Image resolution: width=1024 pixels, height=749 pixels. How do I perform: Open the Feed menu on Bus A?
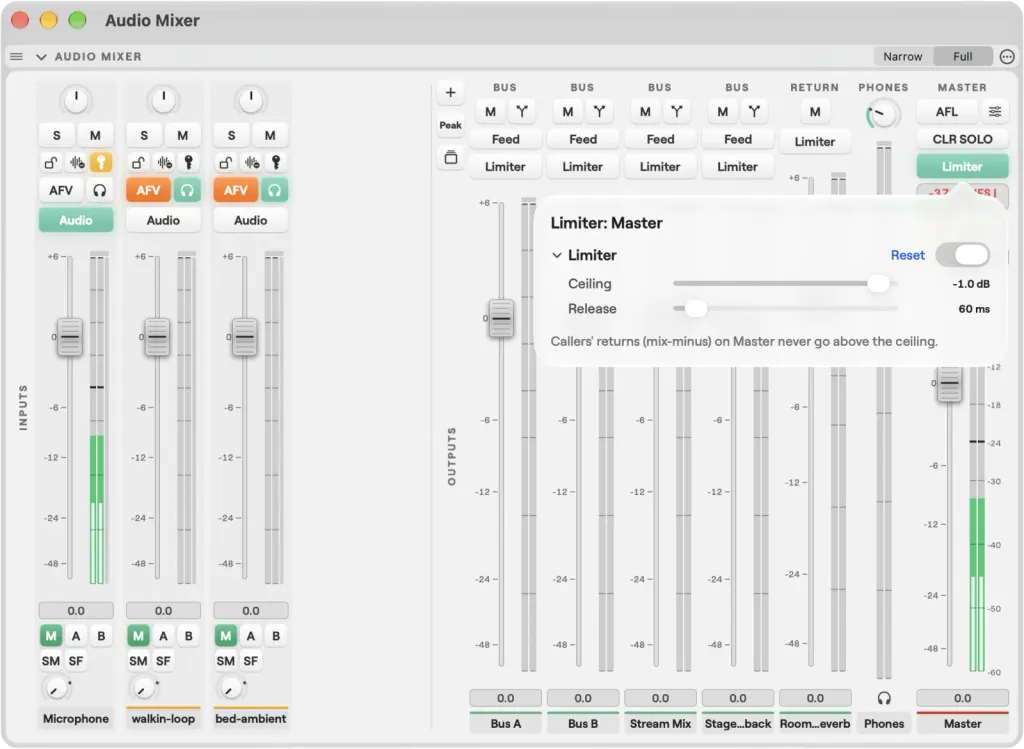[505, 139]
